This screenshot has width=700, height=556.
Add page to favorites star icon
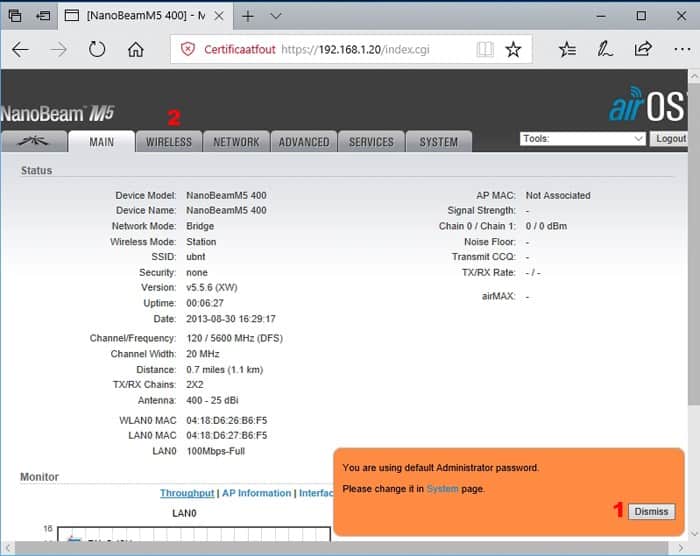513,49
